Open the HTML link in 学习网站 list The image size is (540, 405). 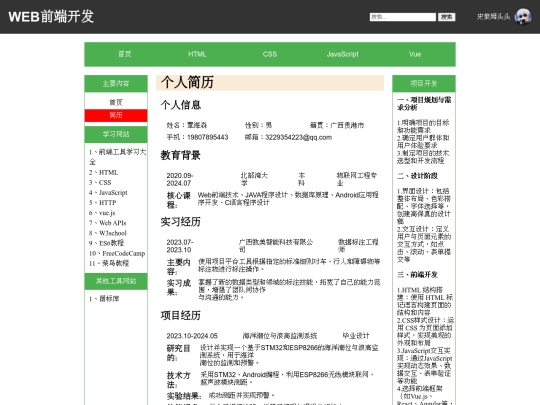pyautogui.click(x=108, y=172)
